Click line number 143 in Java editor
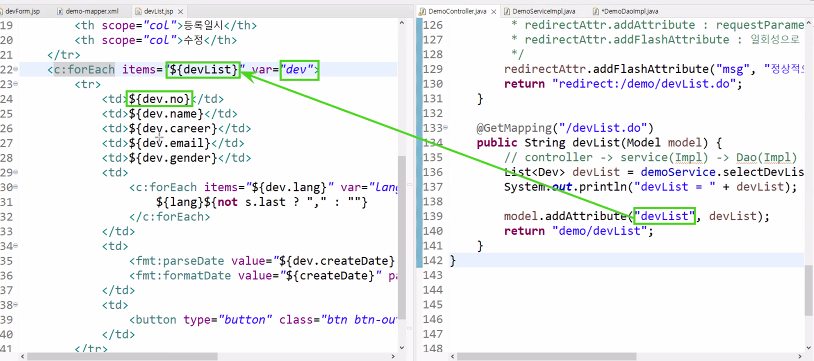The image size is (814, 361). pyautogui.click(x=432, y=275)
